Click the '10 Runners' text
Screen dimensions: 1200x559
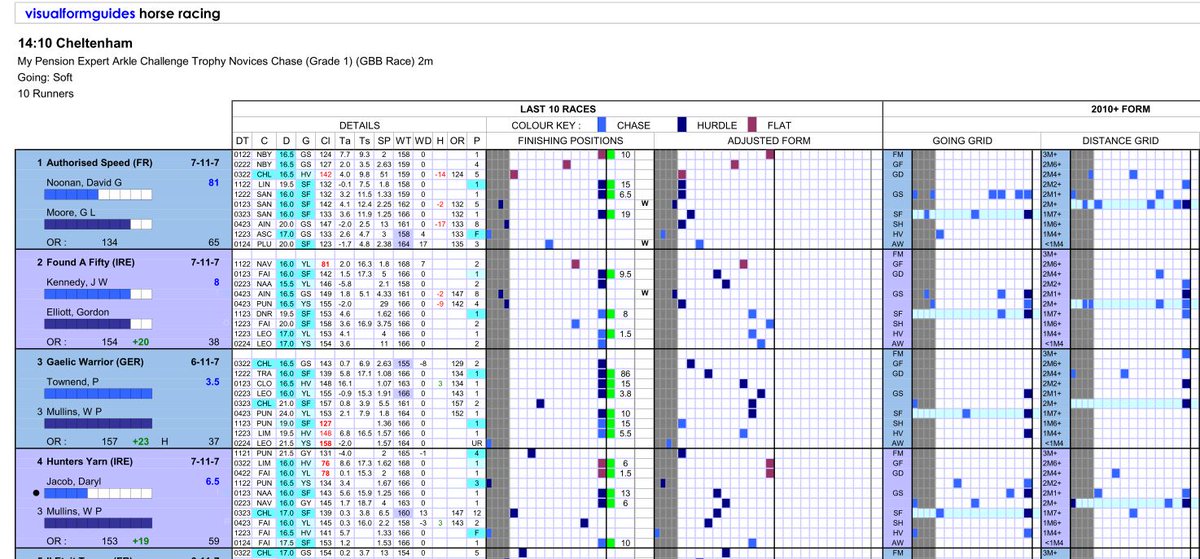(46, 93)
